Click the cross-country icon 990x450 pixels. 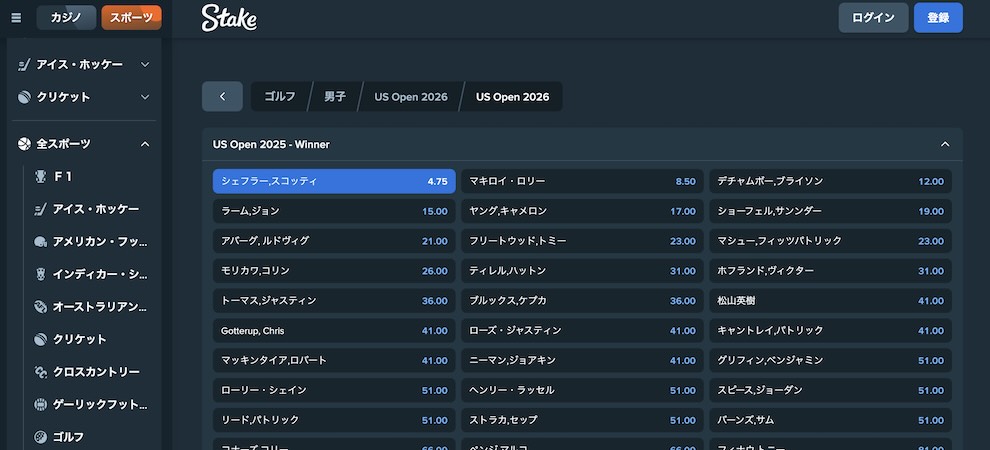pos(40,372)
